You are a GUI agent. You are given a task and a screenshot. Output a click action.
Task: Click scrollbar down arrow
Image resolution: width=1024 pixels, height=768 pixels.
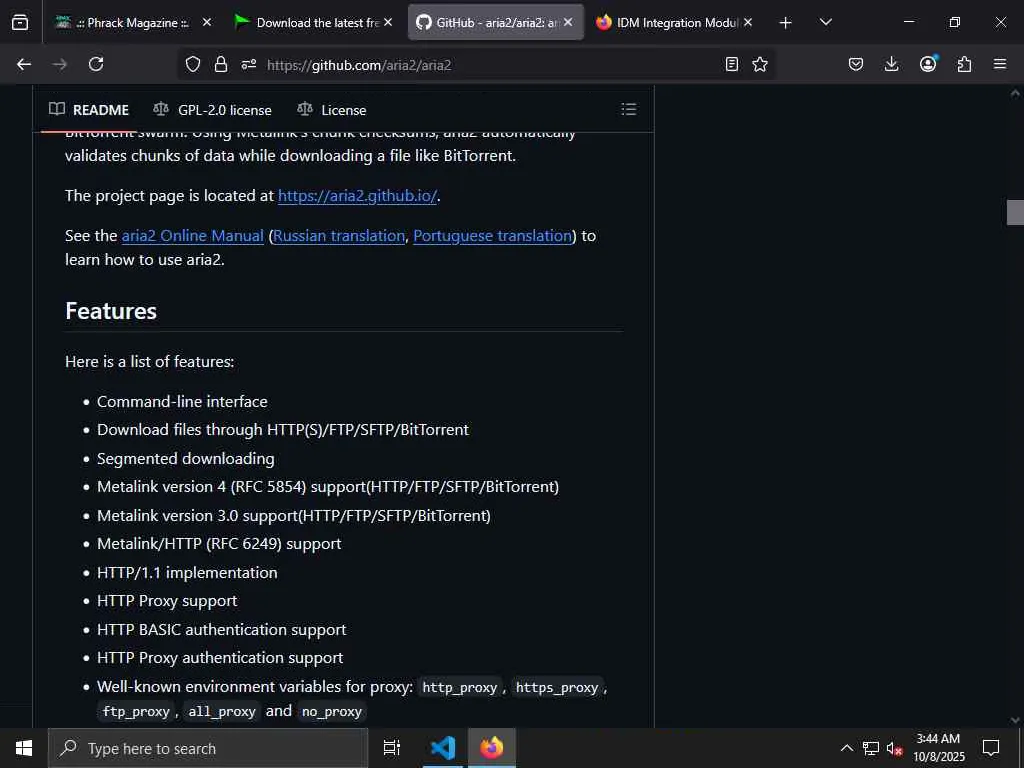[1015, 720]
